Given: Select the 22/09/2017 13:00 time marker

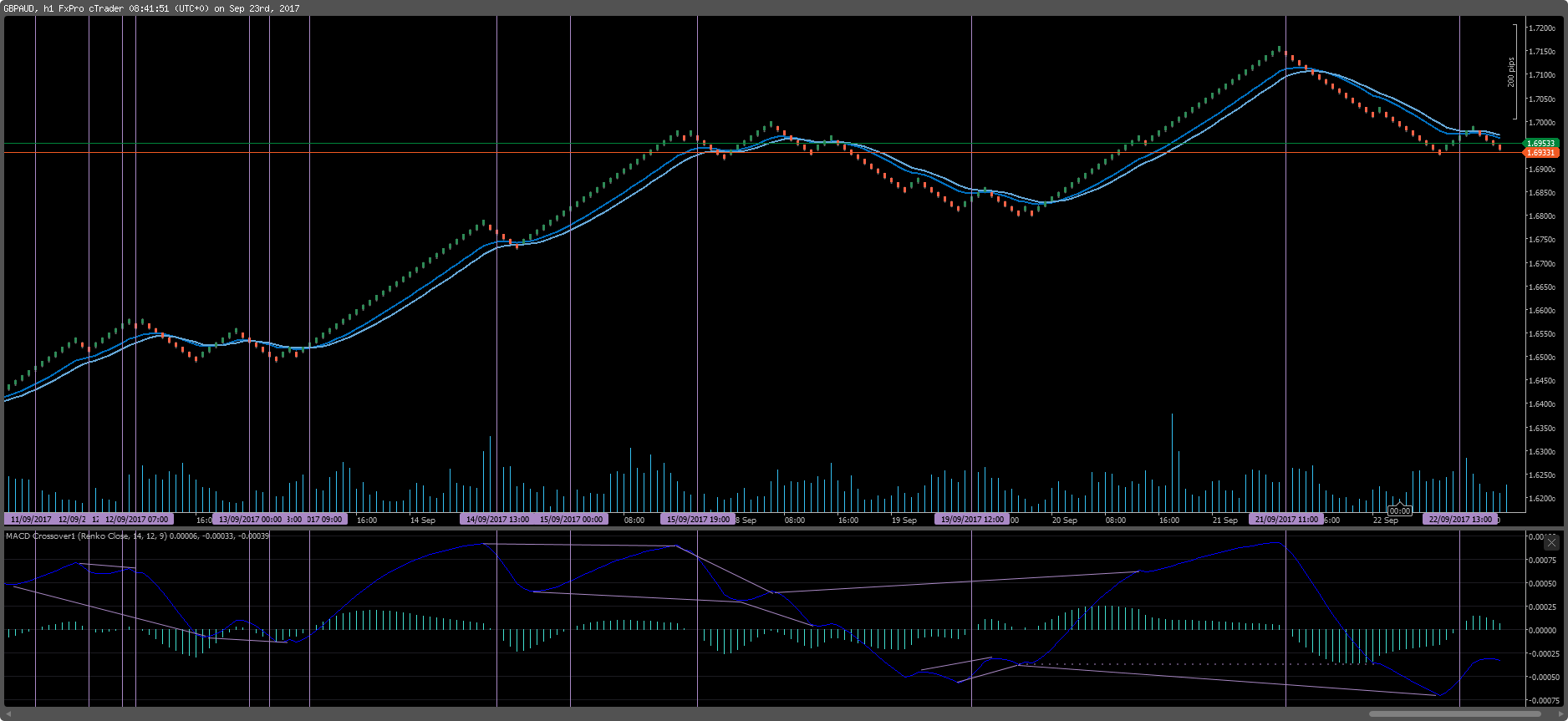Looking at the screenshot, I should point(1460,520).
